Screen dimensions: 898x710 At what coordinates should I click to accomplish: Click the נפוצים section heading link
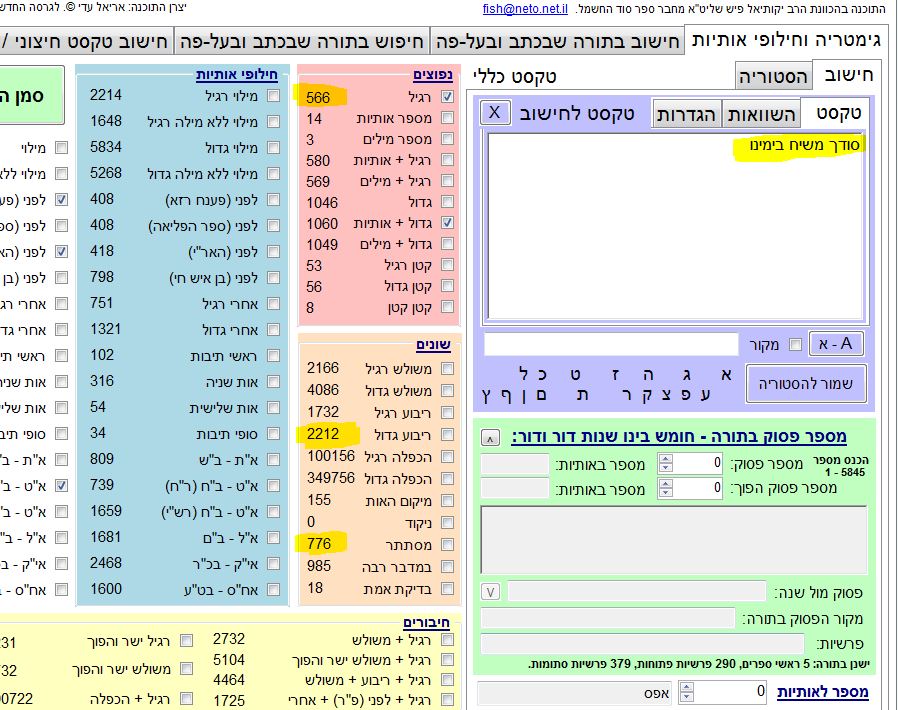[x=431, y=75]
